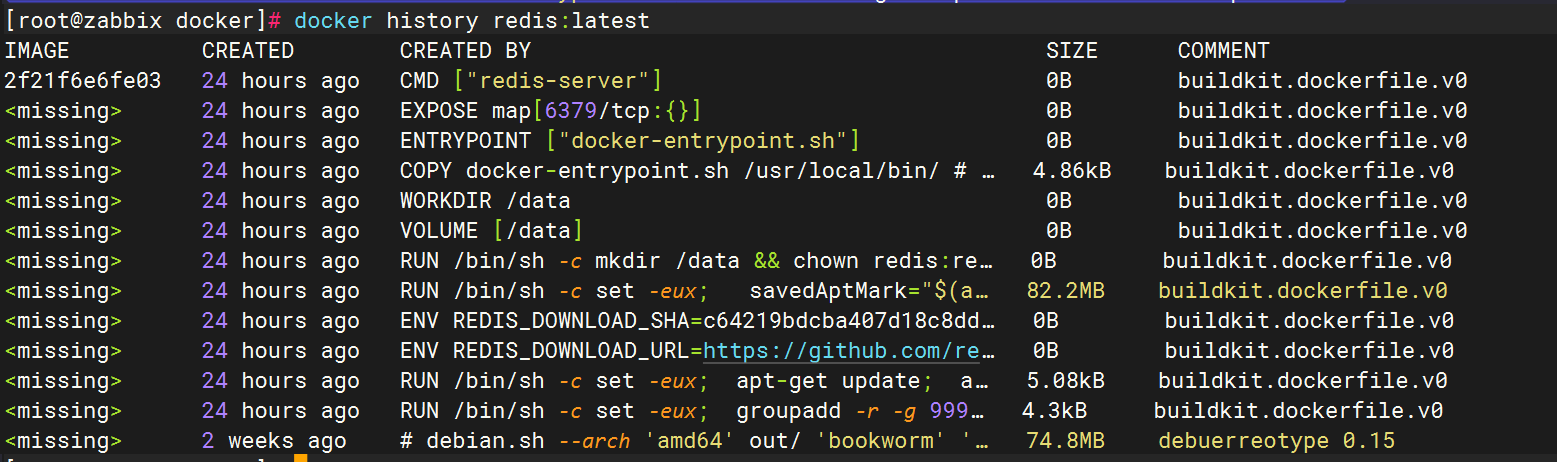The height and width of the screenshot is (462, 1557).
Task: Click the WORKDIR /data entry
Action: (x=485, y=201)
